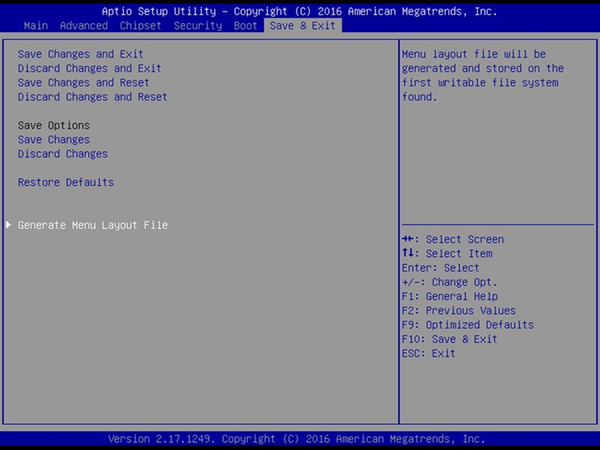Open the Advanced tab
This screenshot has width=600, height=450.
85,24
